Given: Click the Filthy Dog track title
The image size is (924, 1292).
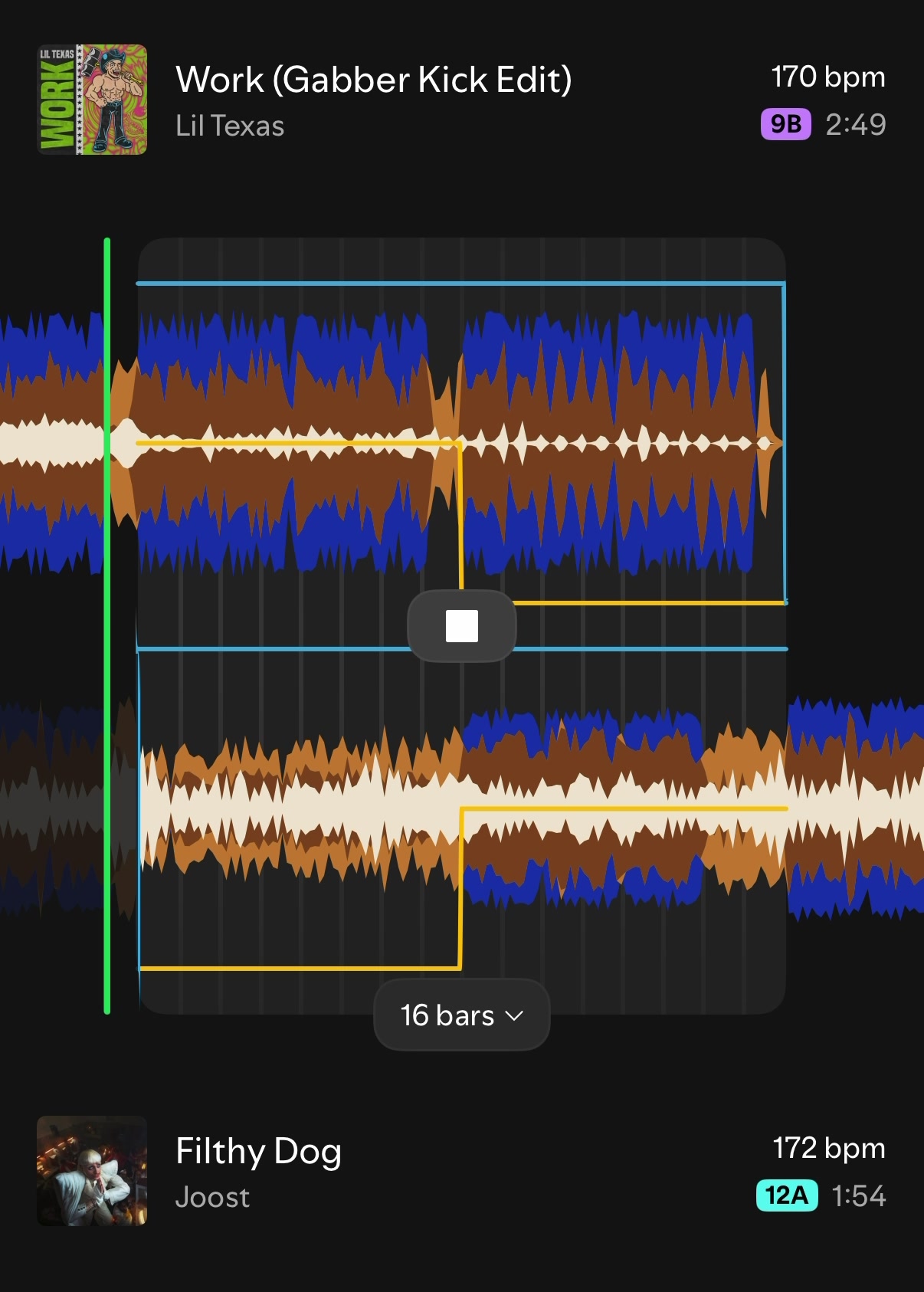Looking at the screenshot, I should [x=258, y=1151].
